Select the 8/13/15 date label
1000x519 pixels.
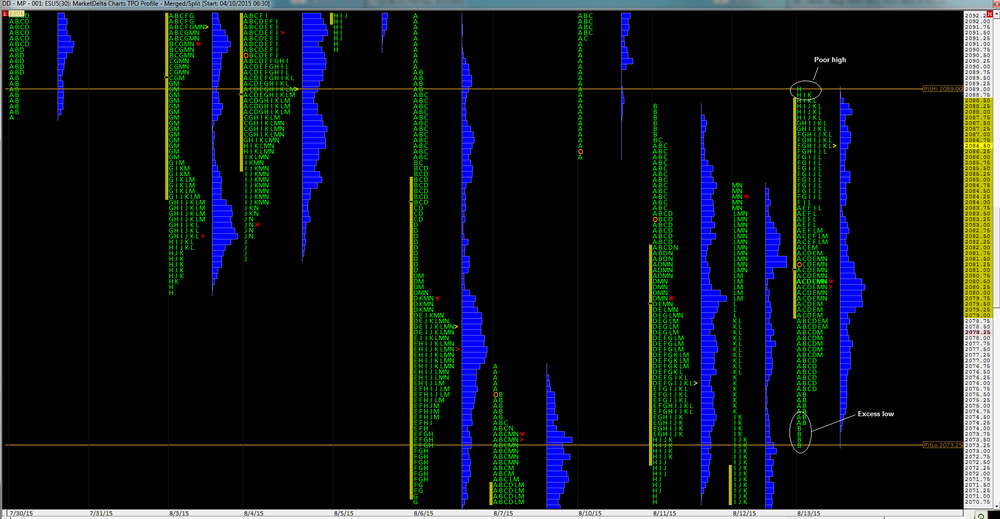pos(809,513)
